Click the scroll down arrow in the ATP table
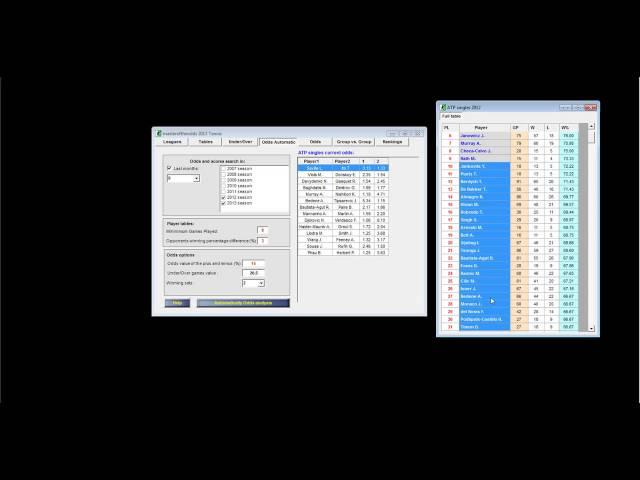The image size is (640, 480). pos(590,329)
